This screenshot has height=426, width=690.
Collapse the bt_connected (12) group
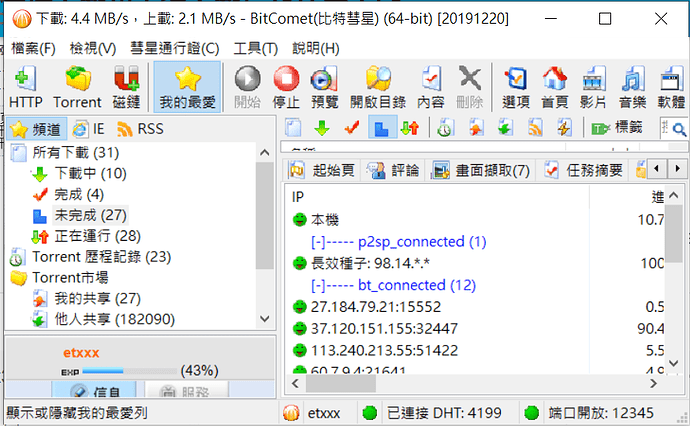click(318, 285)
